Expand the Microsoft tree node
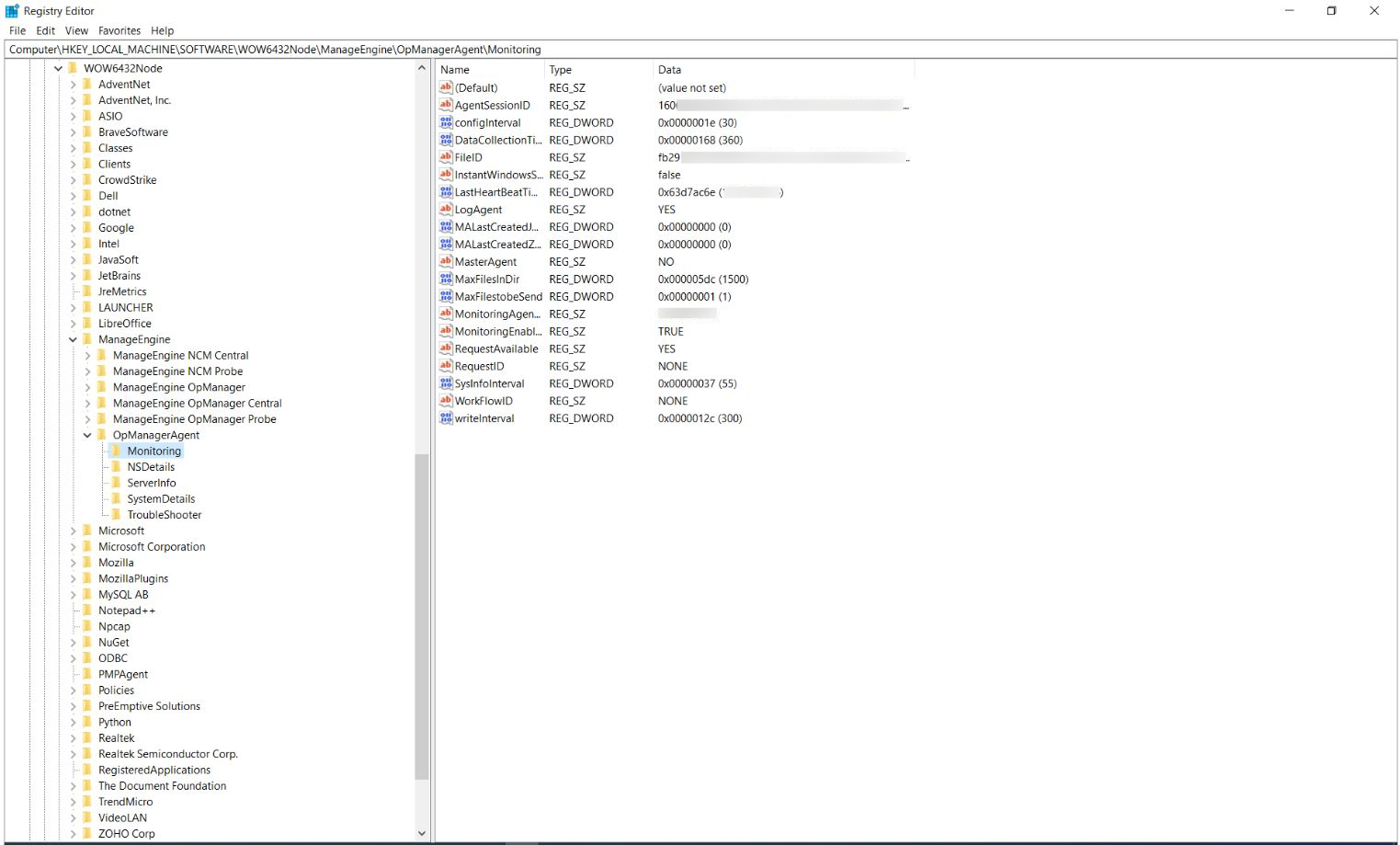Screen dimensions: 1400x845 coord(74,531)
